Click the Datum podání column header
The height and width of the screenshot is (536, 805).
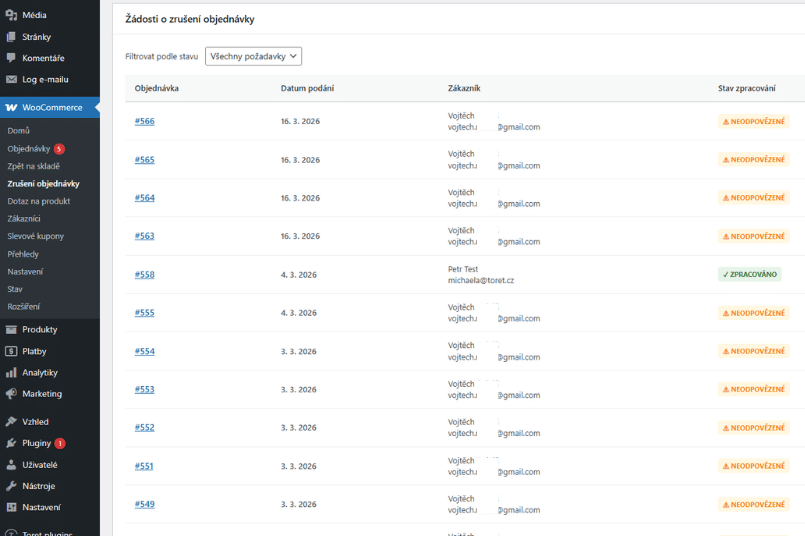click(x=308, y=88)
